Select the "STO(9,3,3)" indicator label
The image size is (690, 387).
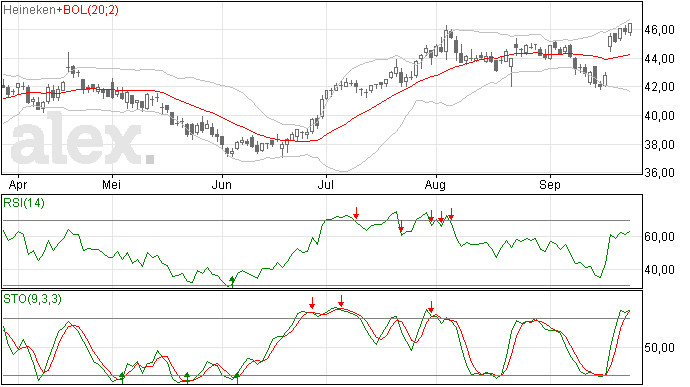tap(32, 299)
